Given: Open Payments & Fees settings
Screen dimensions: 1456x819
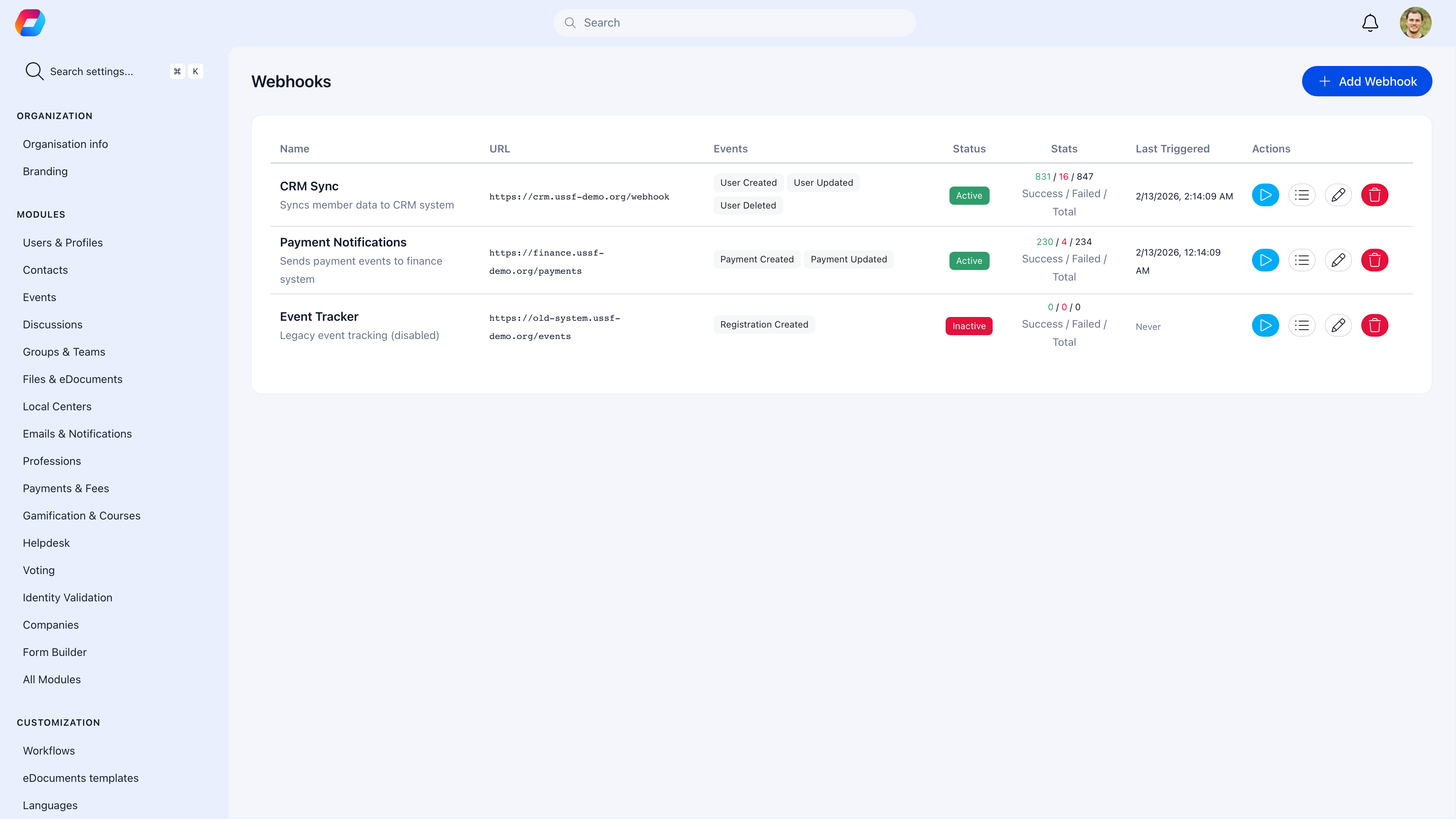Looking at the screenshot, I should point(66,488).
